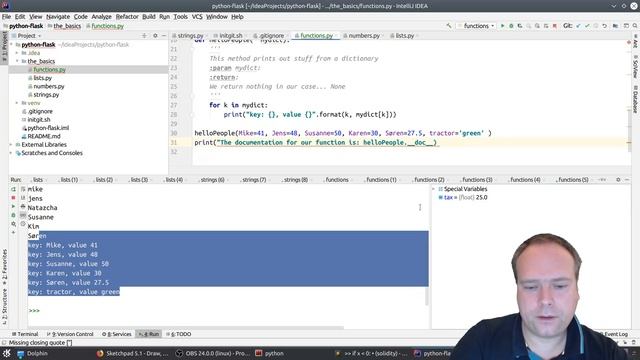Image resolution: width=640 pixels, height=360 pixels.
Task: Expand the venv folder
Action: point(17,103)
